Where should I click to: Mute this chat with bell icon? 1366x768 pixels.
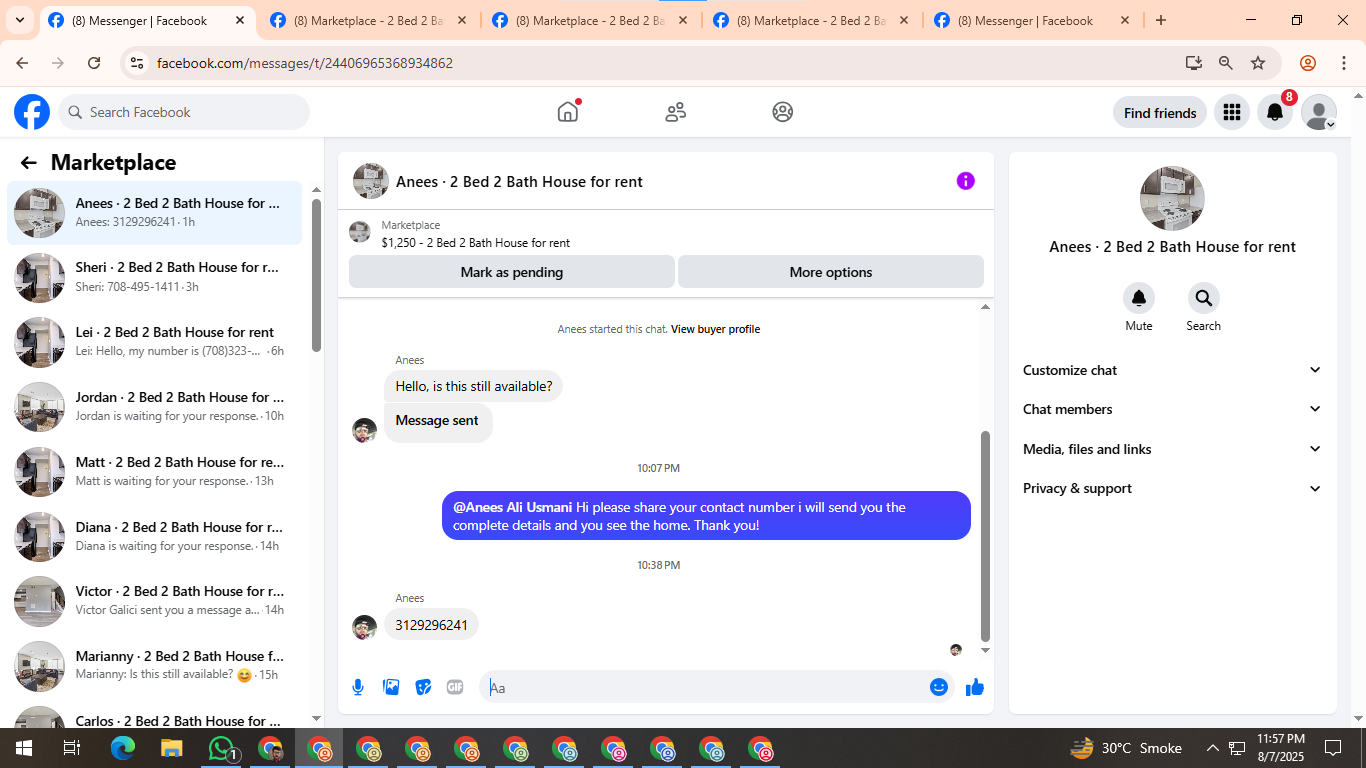click(1138, 298)
